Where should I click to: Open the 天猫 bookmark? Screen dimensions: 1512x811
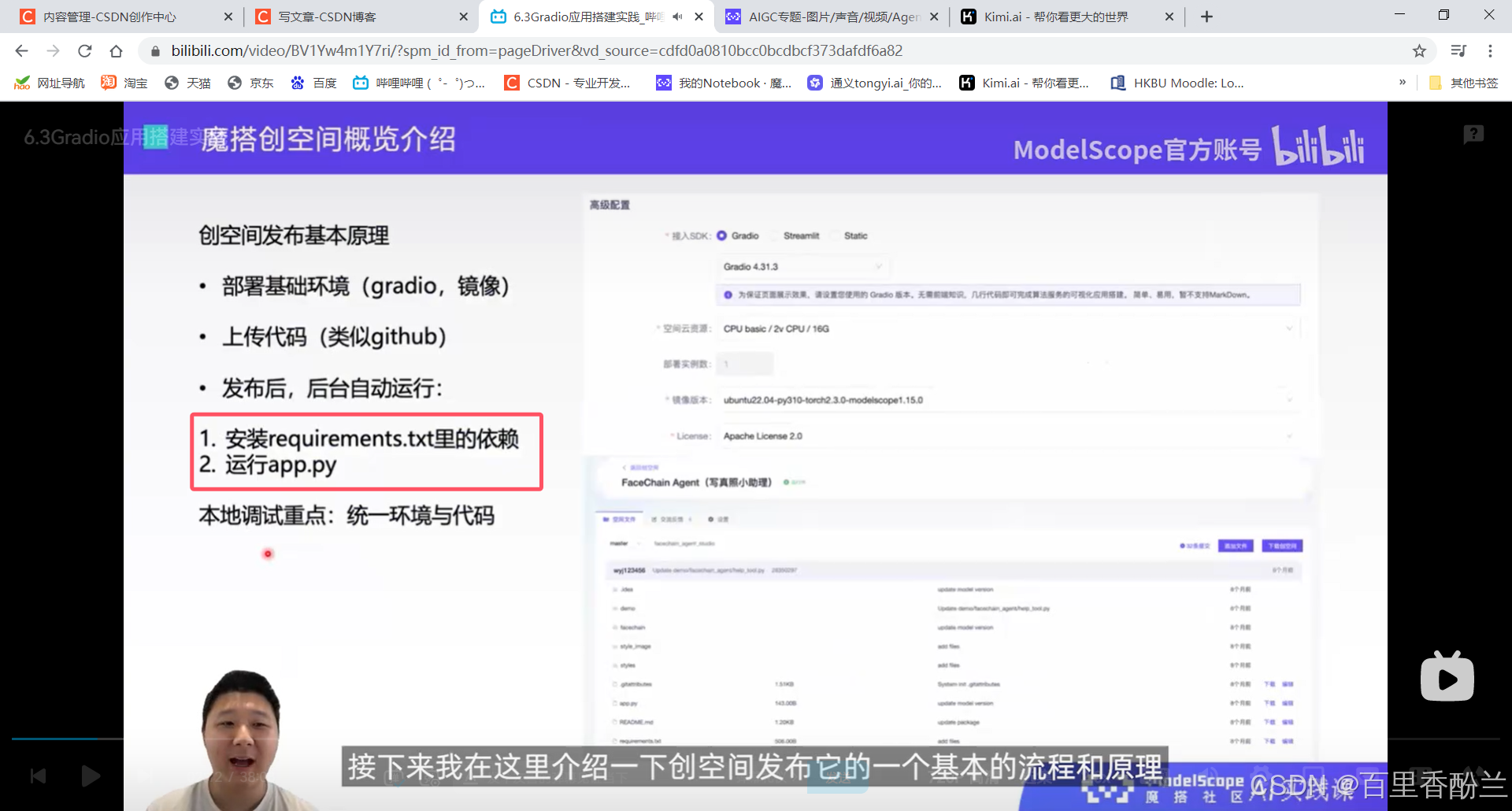(187, 83)
